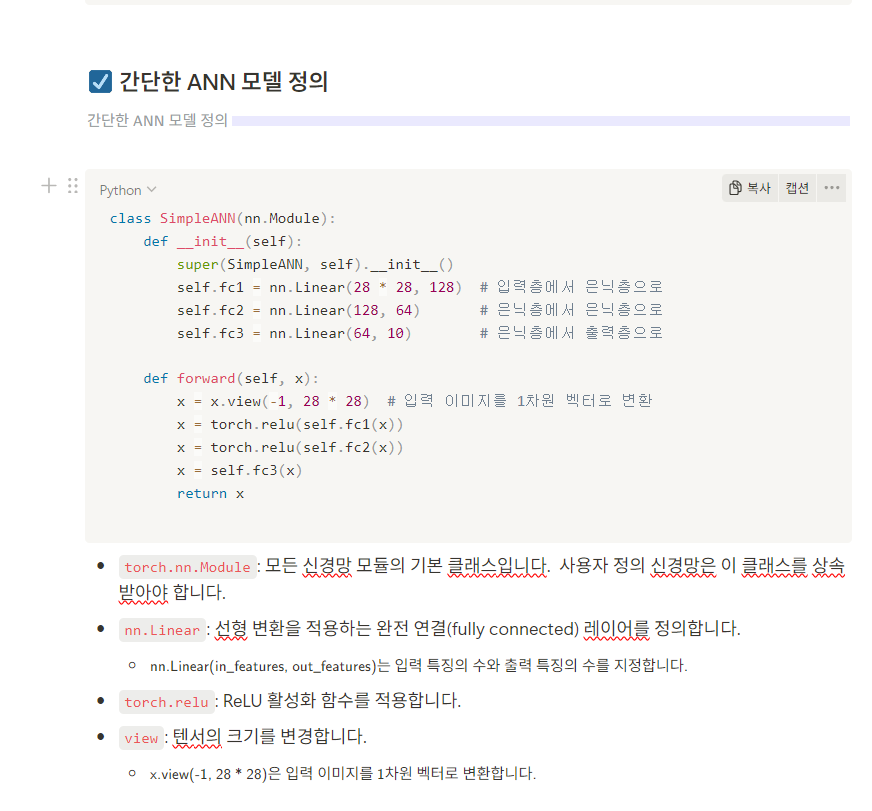Click the comment # 은닉층에서 출력층으로

pyautogui.click(x=571, y=333)
